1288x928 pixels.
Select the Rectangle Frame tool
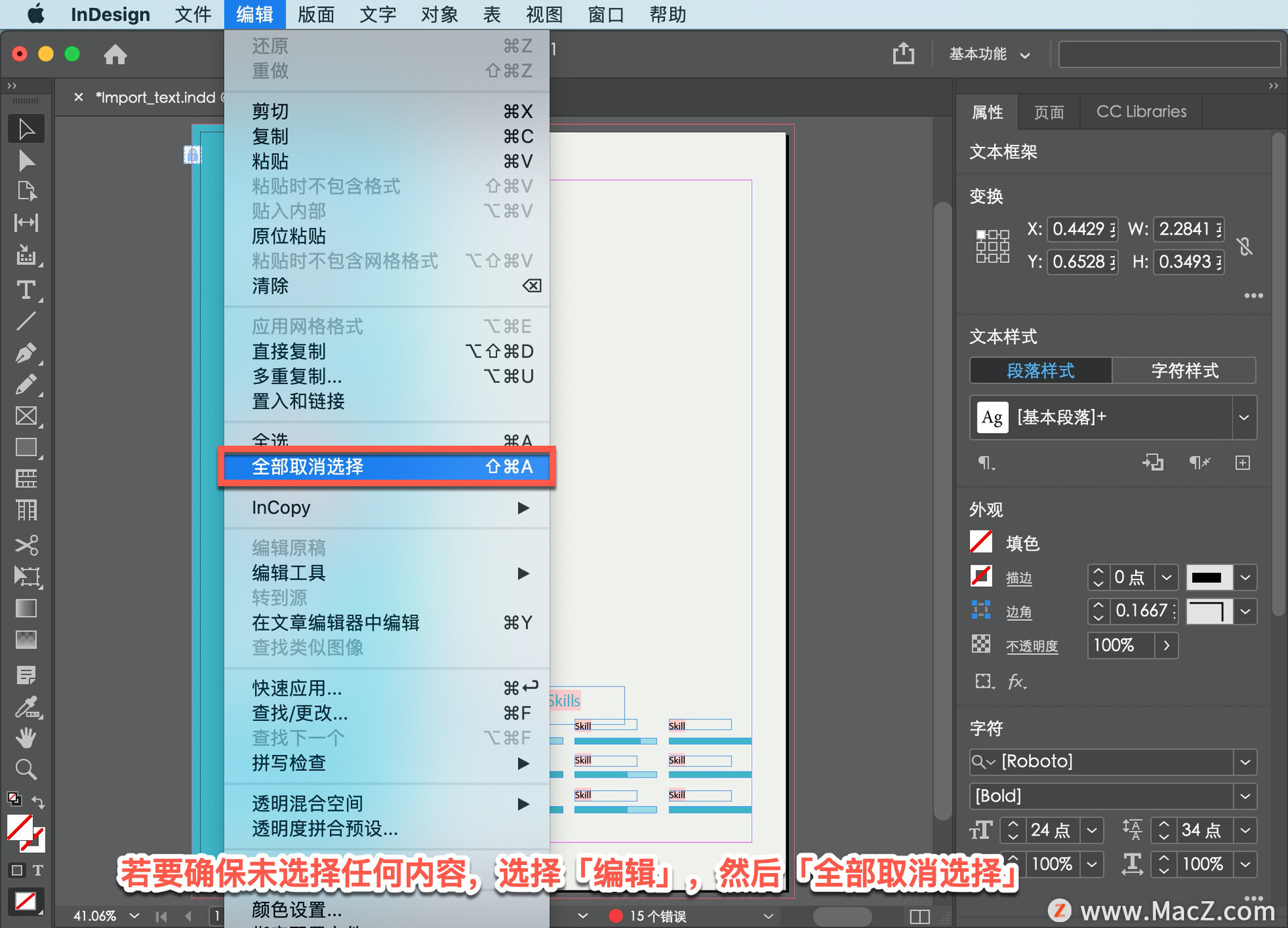pyautogui.click(x=26, y=416)
